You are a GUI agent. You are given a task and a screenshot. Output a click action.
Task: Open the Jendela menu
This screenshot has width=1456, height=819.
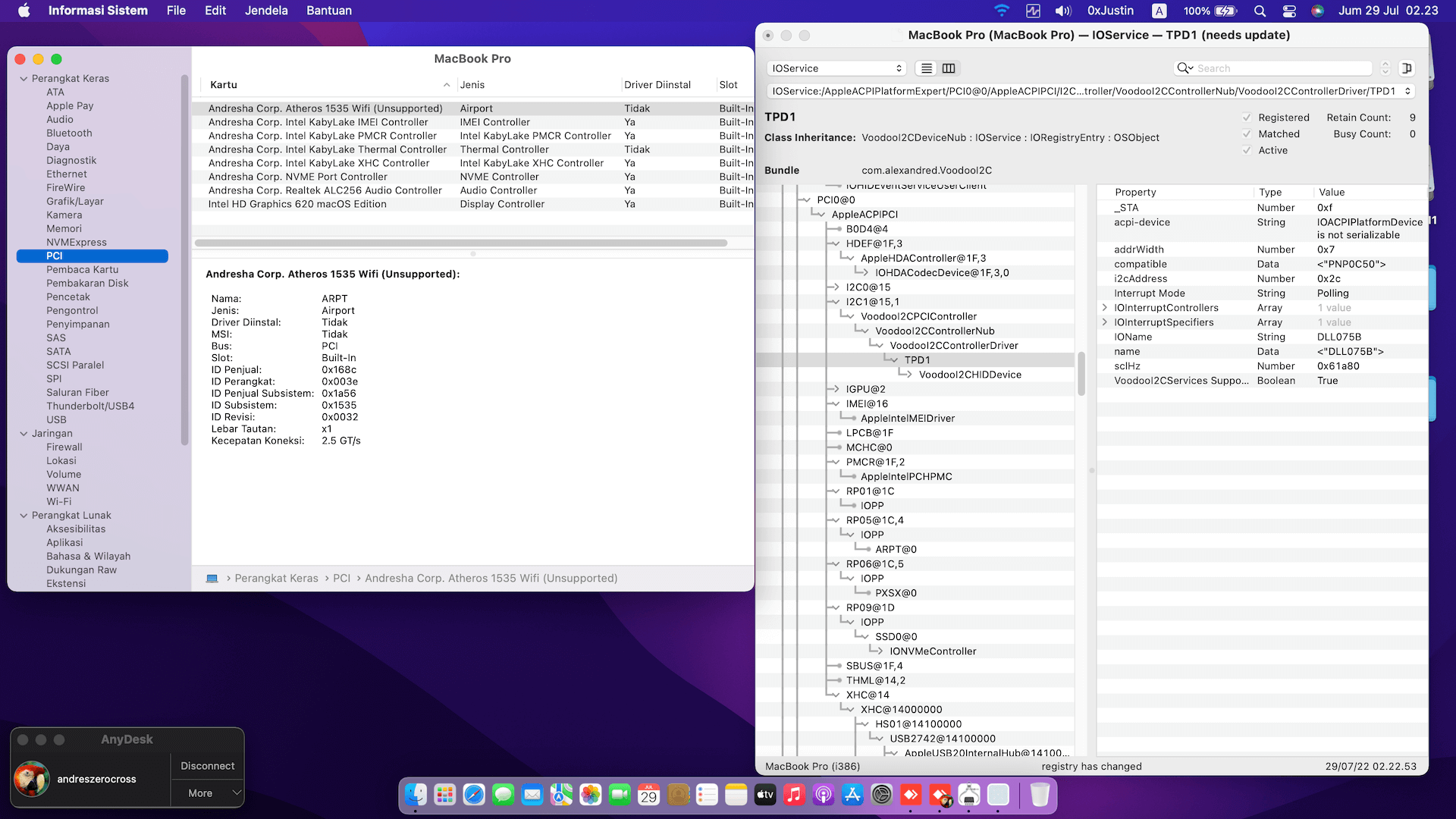pyautogui.click(x=266, y=11)
